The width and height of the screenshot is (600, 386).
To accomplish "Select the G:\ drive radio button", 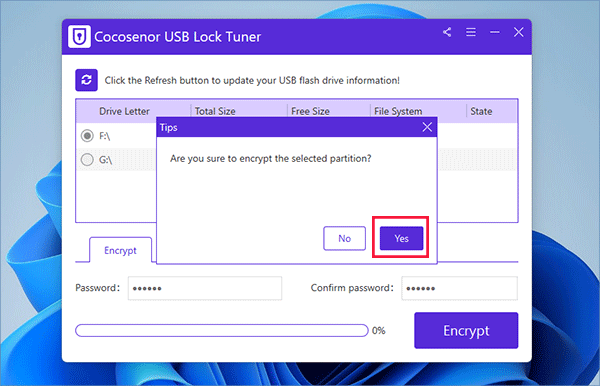I will [x=87, y=160].
